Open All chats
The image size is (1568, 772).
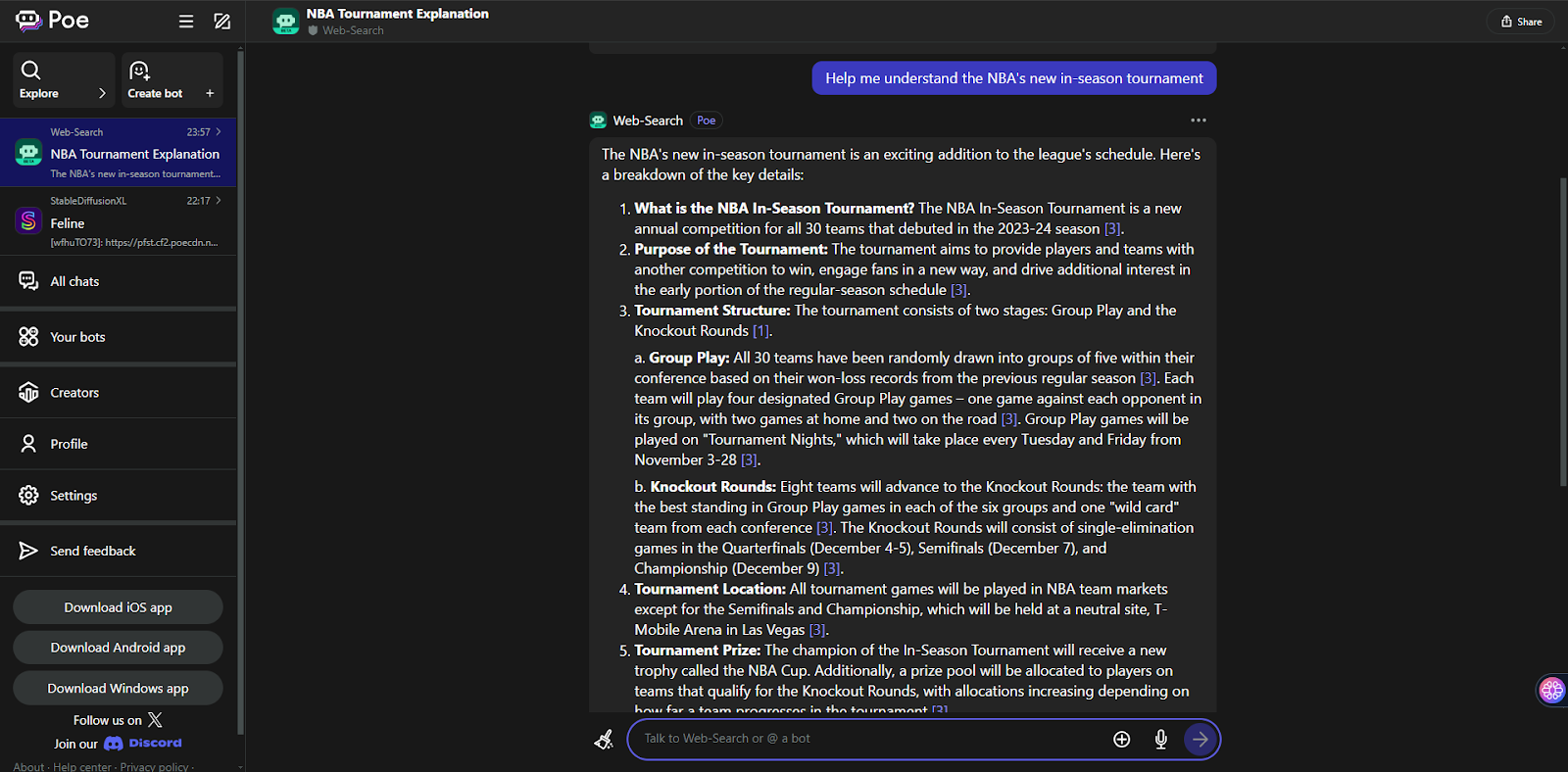(x=119, y=281)
